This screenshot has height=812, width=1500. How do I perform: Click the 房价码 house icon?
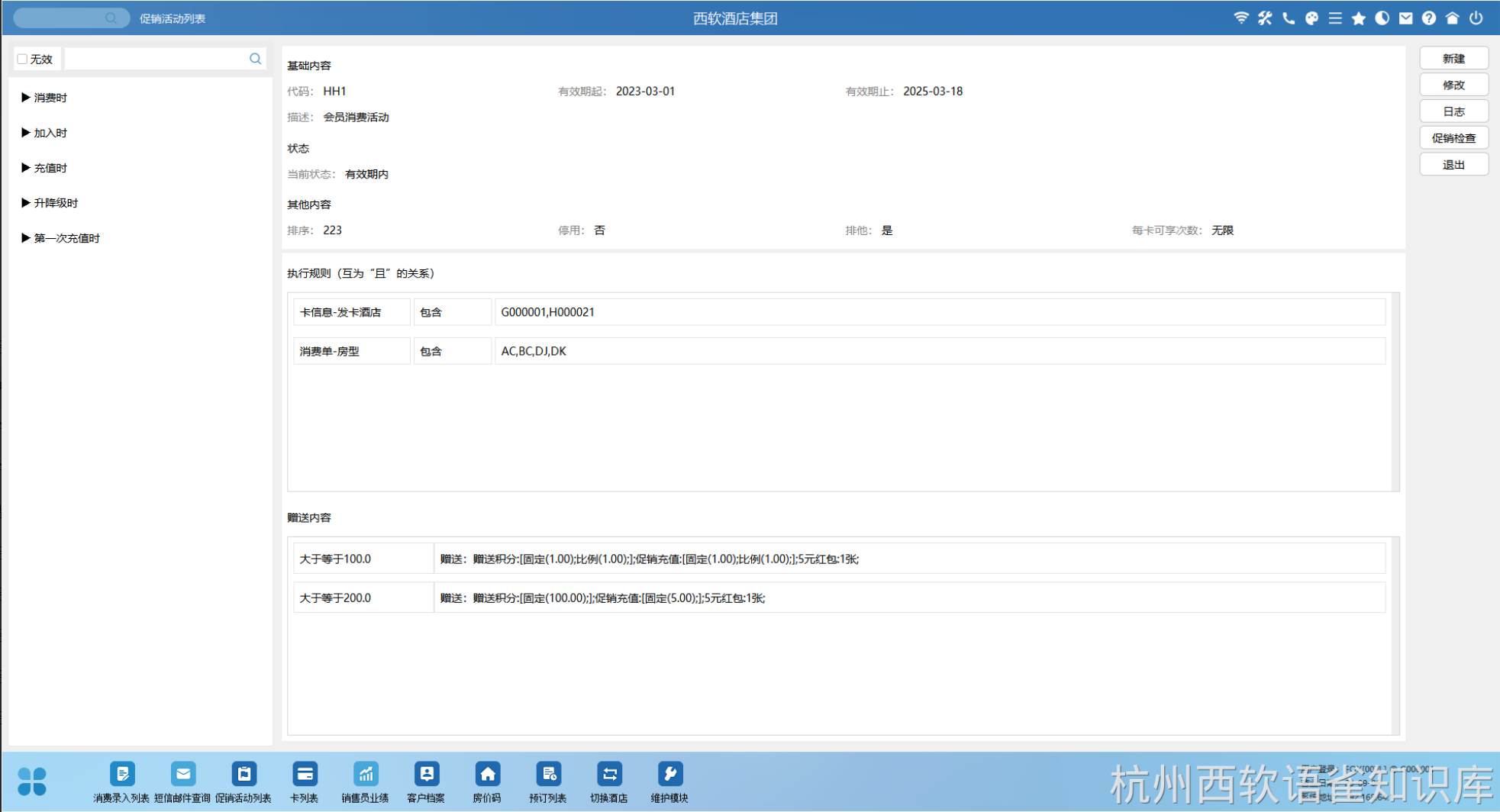(x=487, y=775)
